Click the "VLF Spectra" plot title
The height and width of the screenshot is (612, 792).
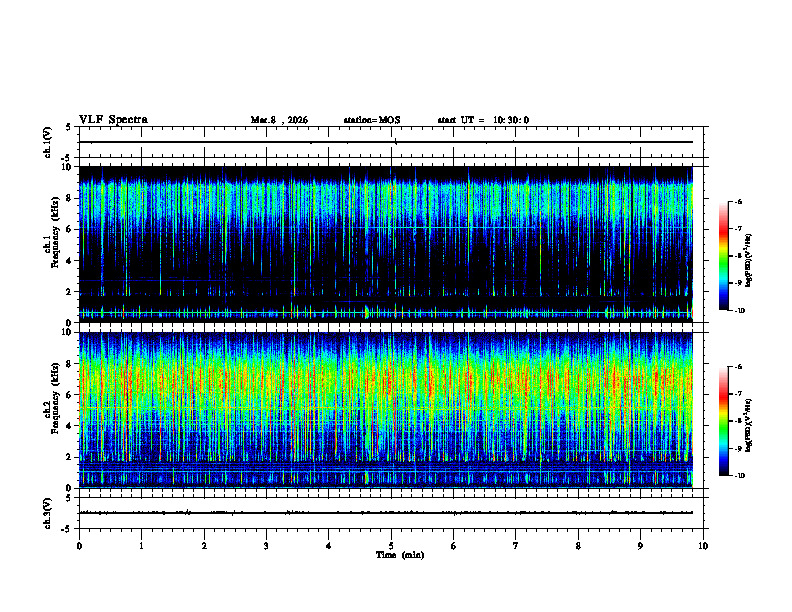tap(113, 120)
